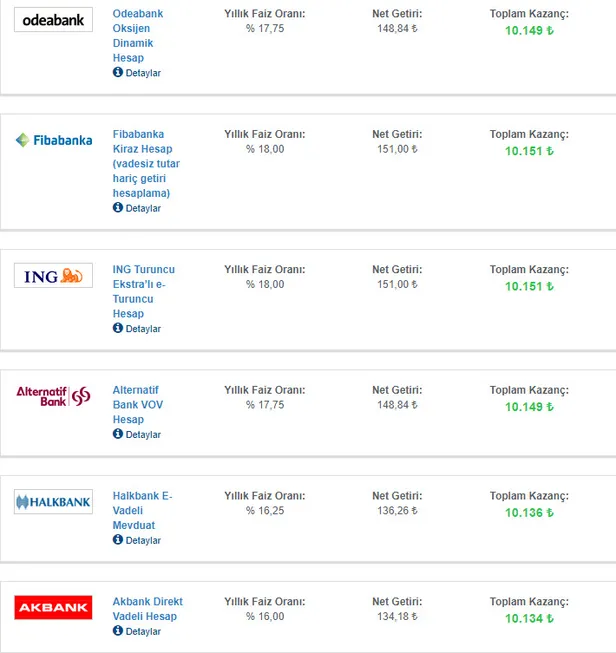The image size is (616, 653).
Task: Click the Akbank logo
Action: 53,607
